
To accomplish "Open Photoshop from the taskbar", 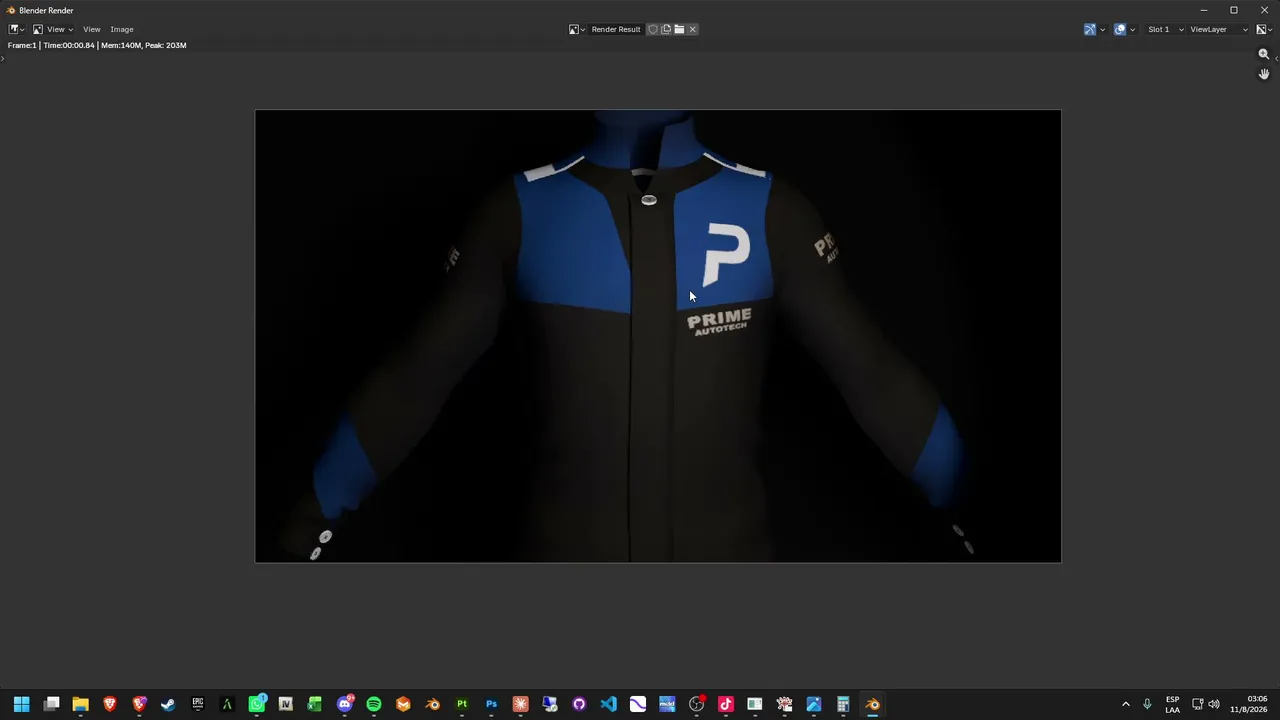I will tap(491, 704).
